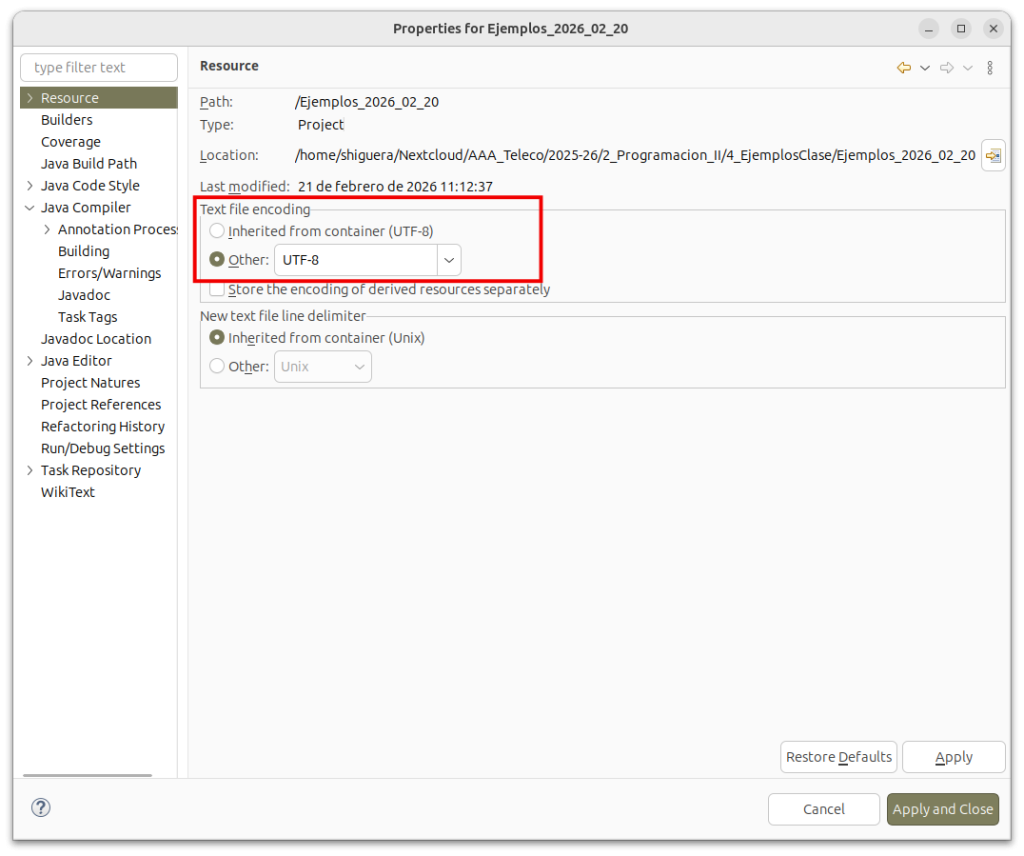Click the show in system explorer icon
This screenshot has height=856, width=1024.
pos(993,156)
